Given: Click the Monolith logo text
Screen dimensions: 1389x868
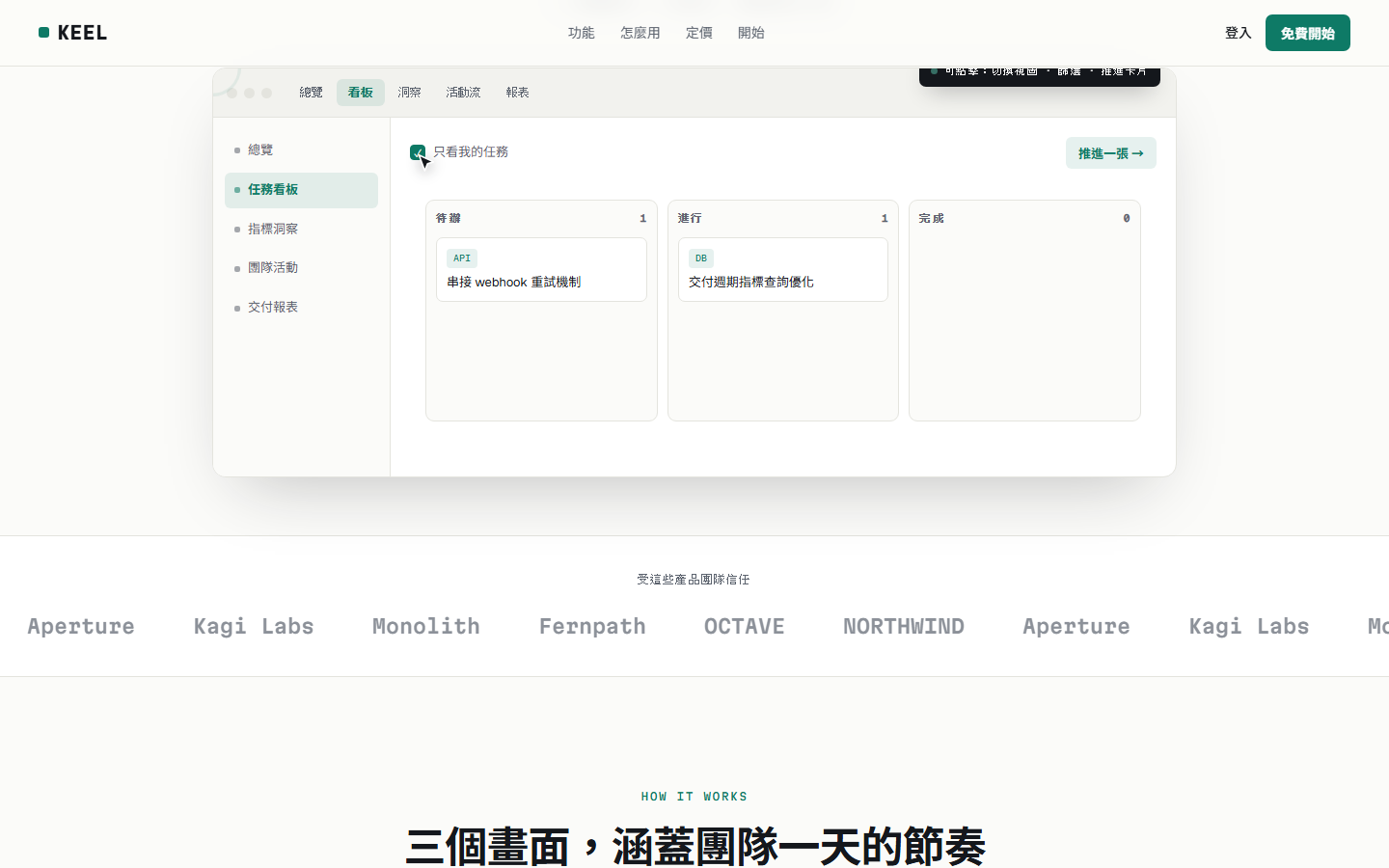Looking at the screenshot, I should (x=426, y=627).
